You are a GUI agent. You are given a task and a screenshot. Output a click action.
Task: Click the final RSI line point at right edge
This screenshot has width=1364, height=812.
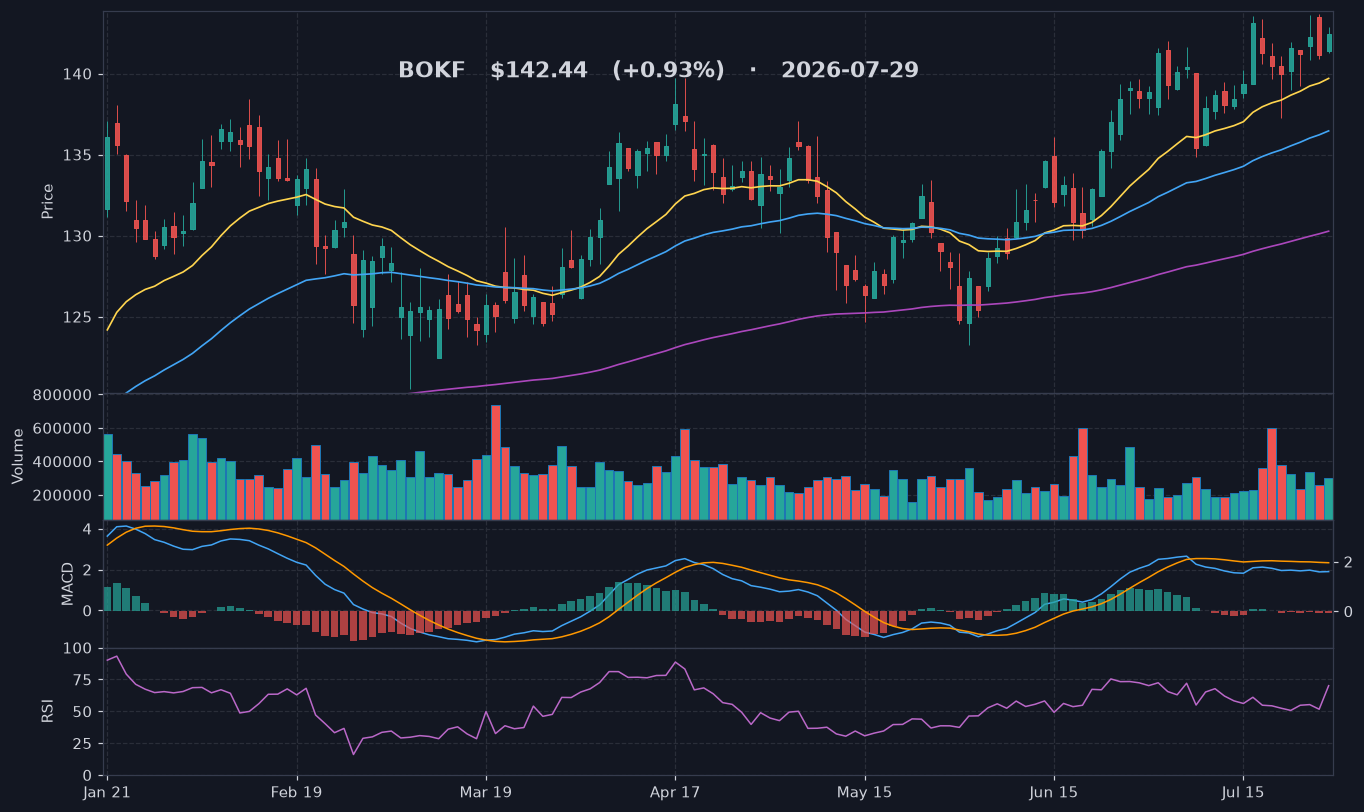[x=1329, y=686]
